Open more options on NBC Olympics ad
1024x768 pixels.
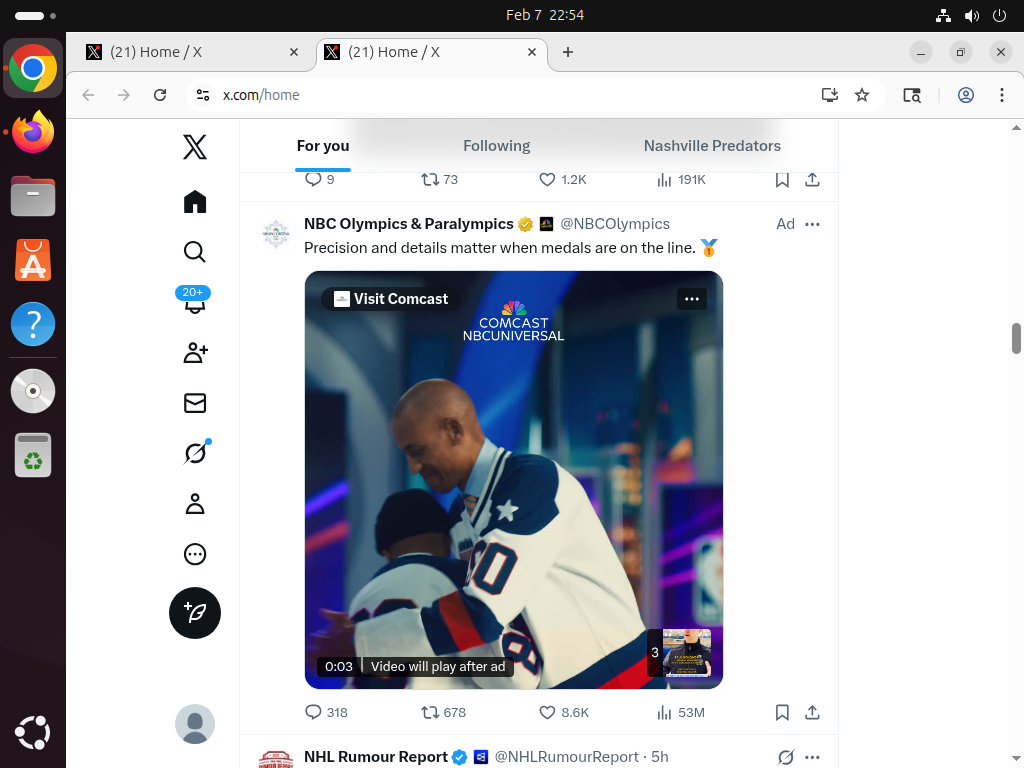click(812, 225)
